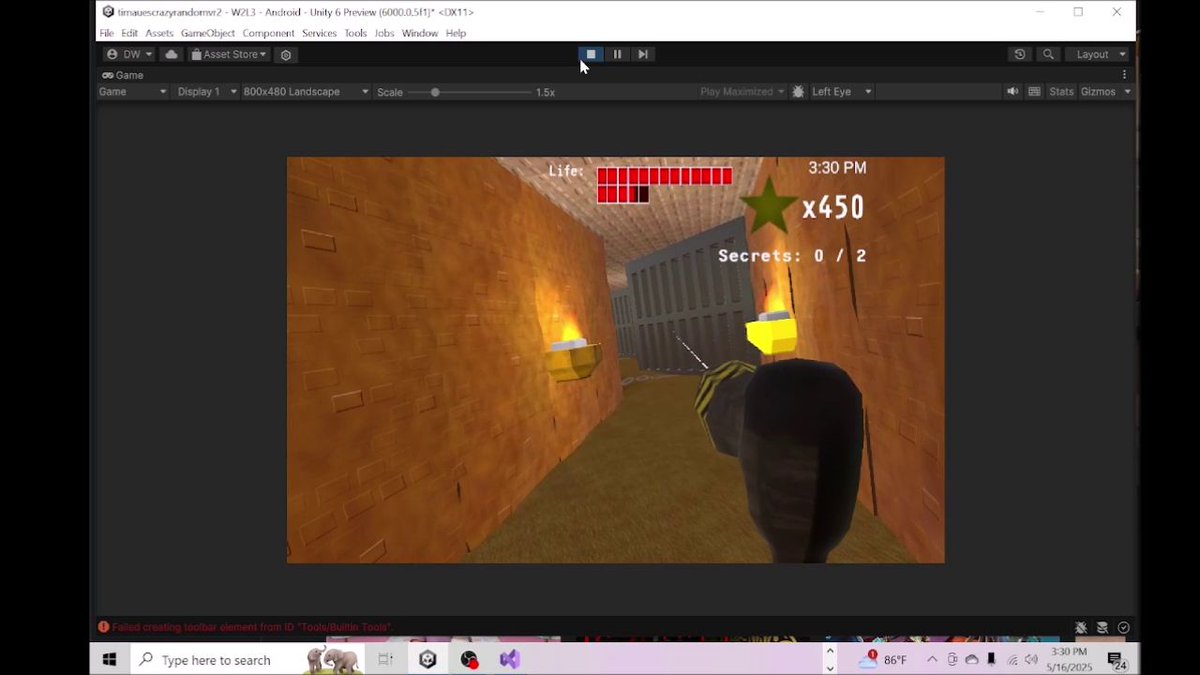Step one frame forward
The image size is (1200, 675).
pyautogui.click(x=643, y=54)
